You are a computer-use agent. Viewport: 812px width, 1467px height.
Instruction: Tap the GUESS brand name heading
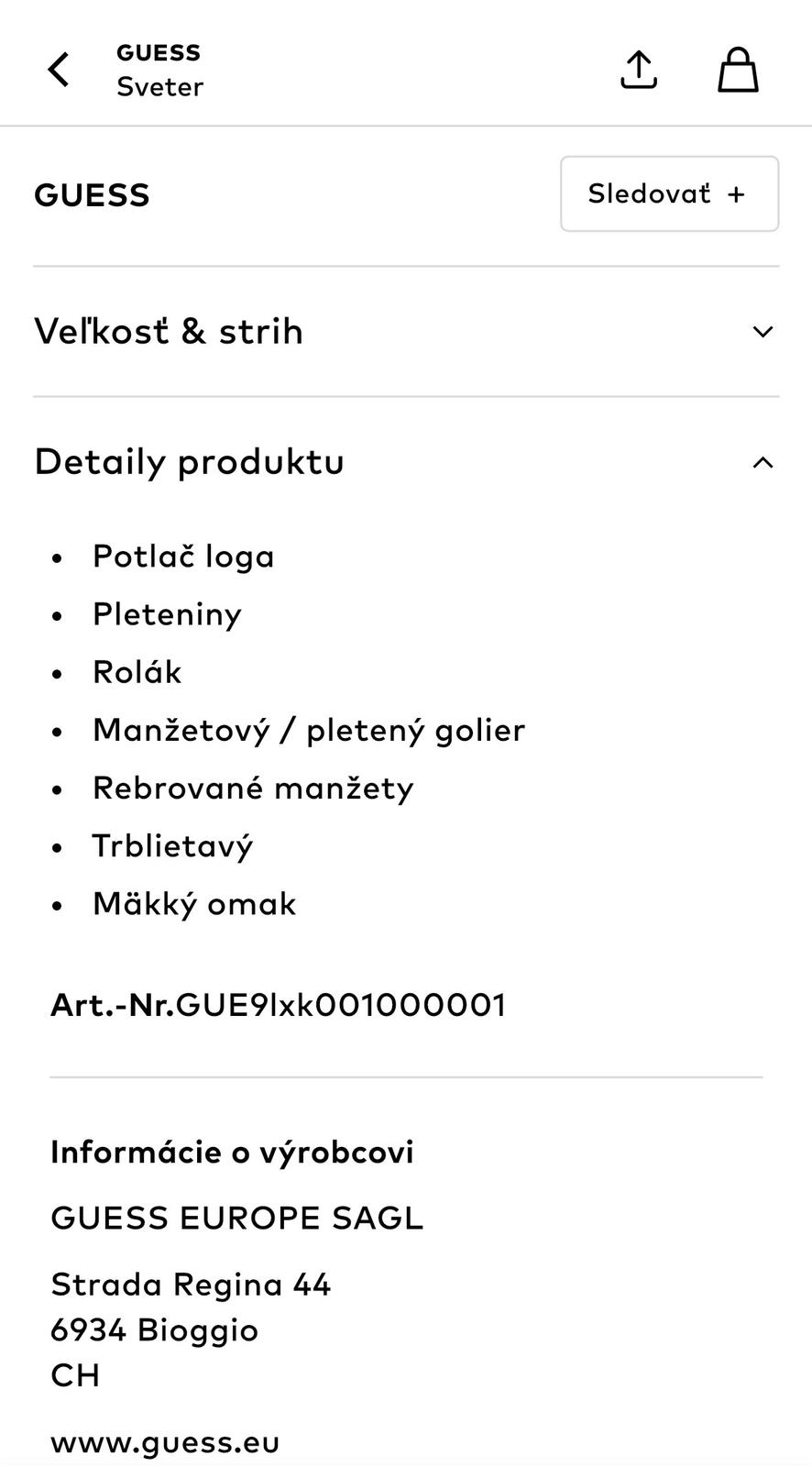pyautogui.click(x=92, y=195)
